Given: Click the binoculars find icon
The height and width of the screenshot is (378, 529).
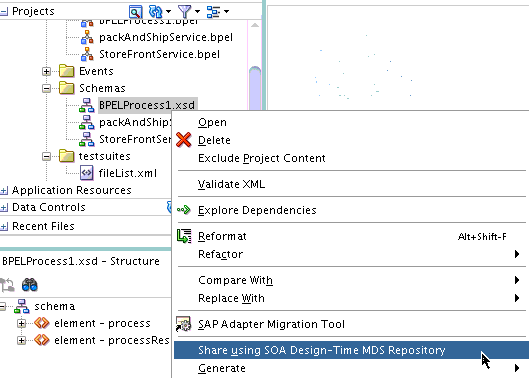Looking at the screenshot, I should [30, 285].
